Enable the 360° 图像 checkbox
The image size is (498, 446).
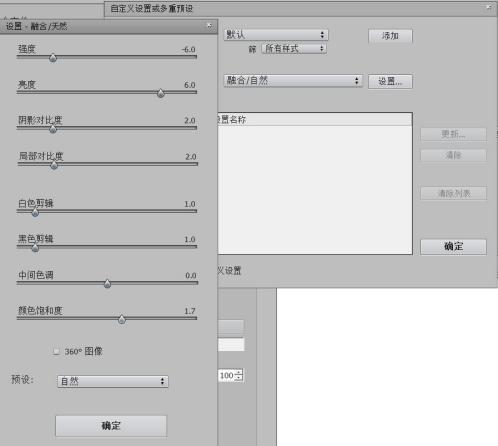pos(56,351)
